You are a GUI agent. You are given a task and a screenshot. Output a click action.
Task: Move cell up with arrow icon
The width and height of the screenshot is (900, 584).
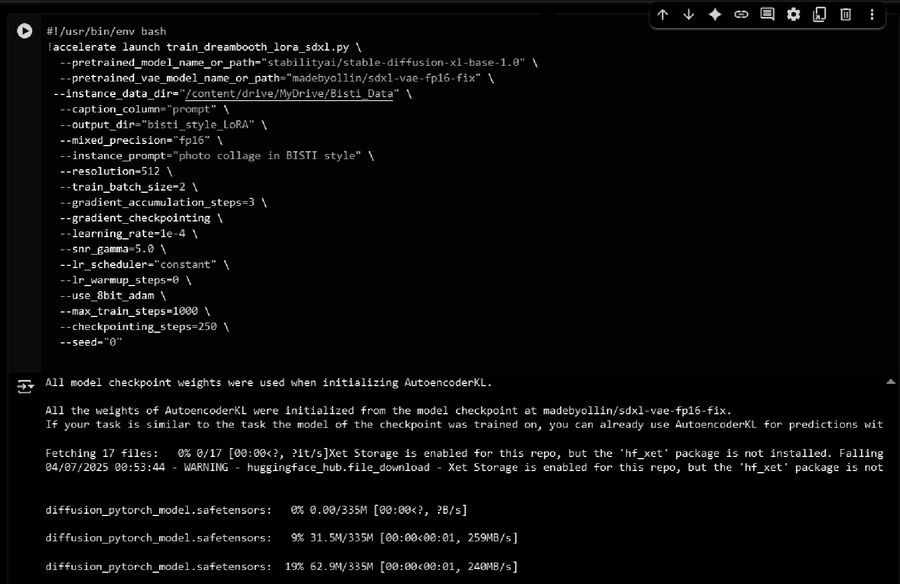point(663,15)
